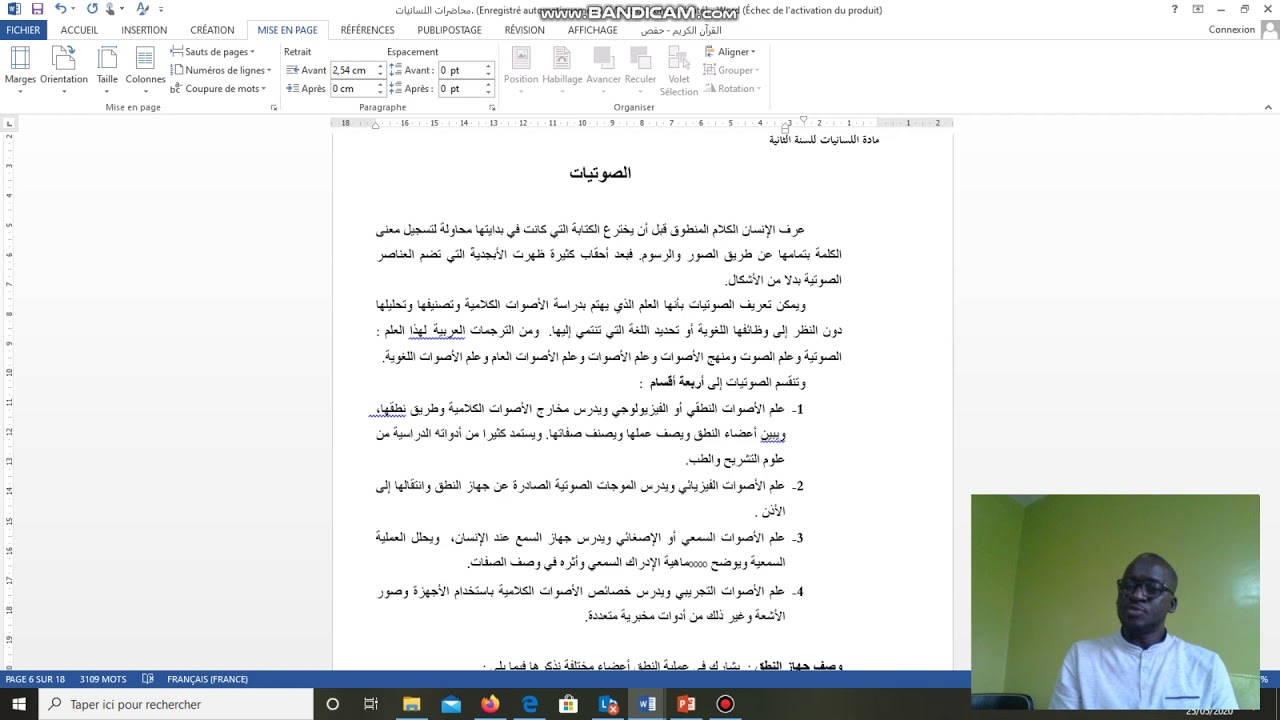Launch Microsoft Edge from the taskbar
The height and width of the screenshot is (720, 1280).
[529, 704]
